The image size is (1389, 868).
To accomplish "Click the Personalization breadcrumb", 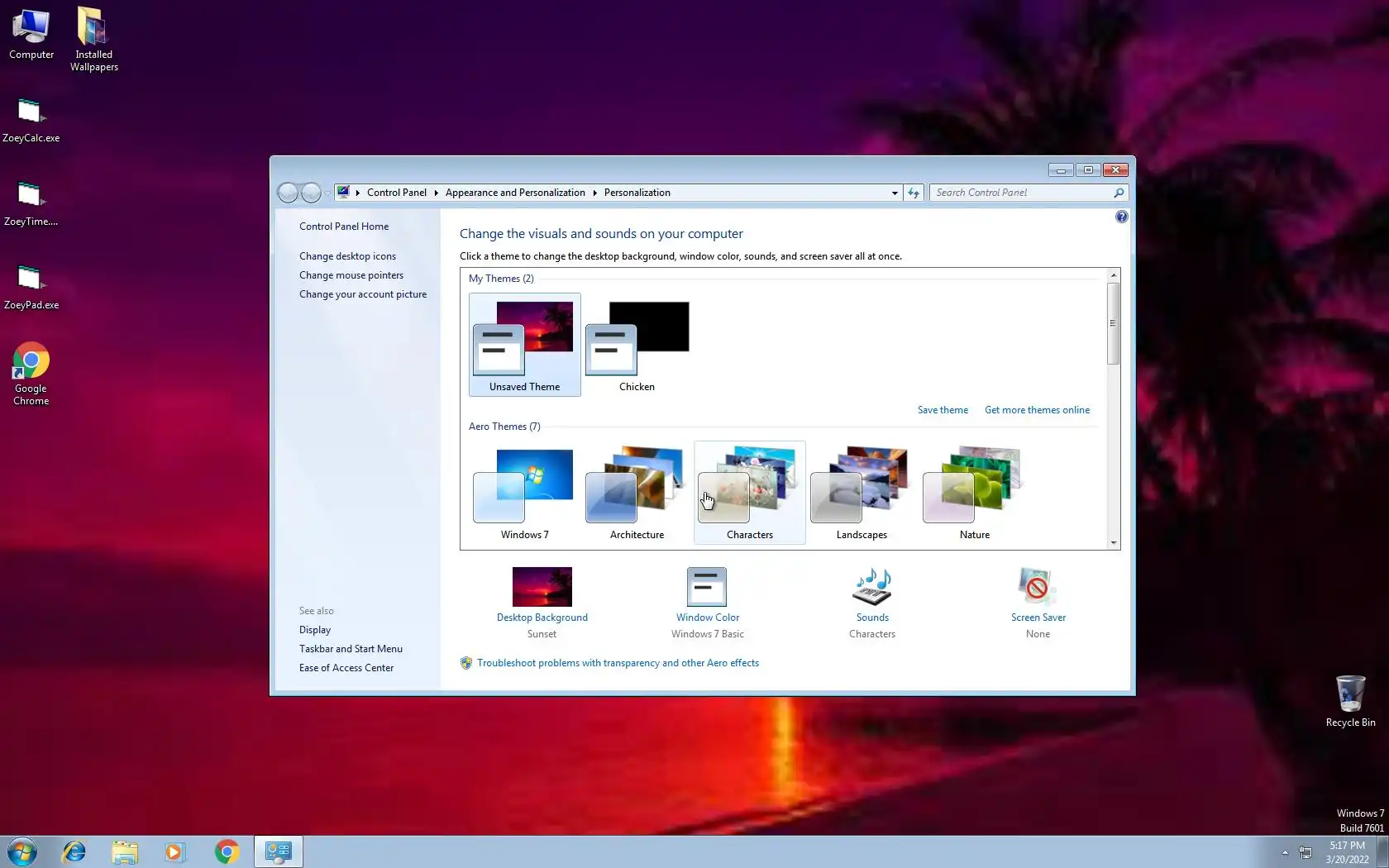I will (637, 193).
